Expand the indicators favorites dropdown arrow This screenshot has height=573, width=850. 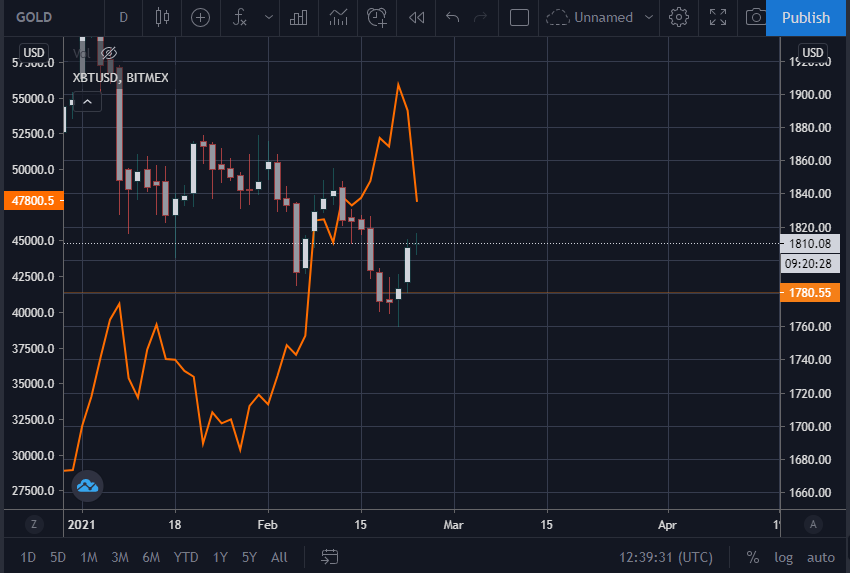pos(268,17)
